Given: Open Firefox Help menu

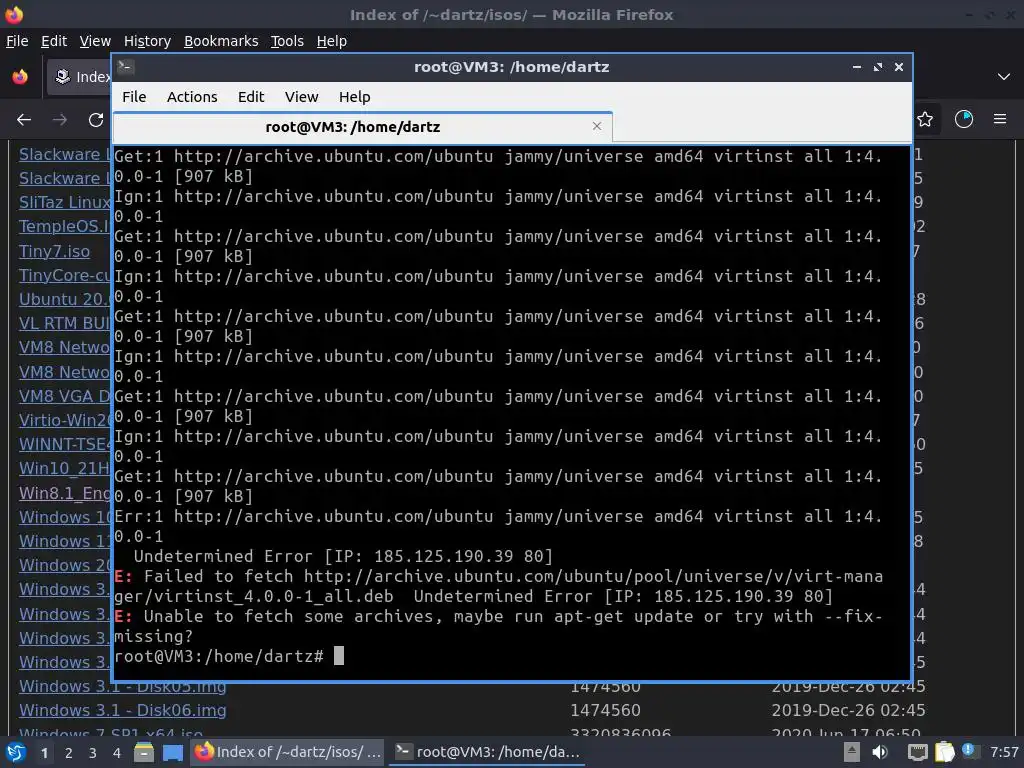Looking at the screenshot, I should pyautogui.click(x=332, y=41).
